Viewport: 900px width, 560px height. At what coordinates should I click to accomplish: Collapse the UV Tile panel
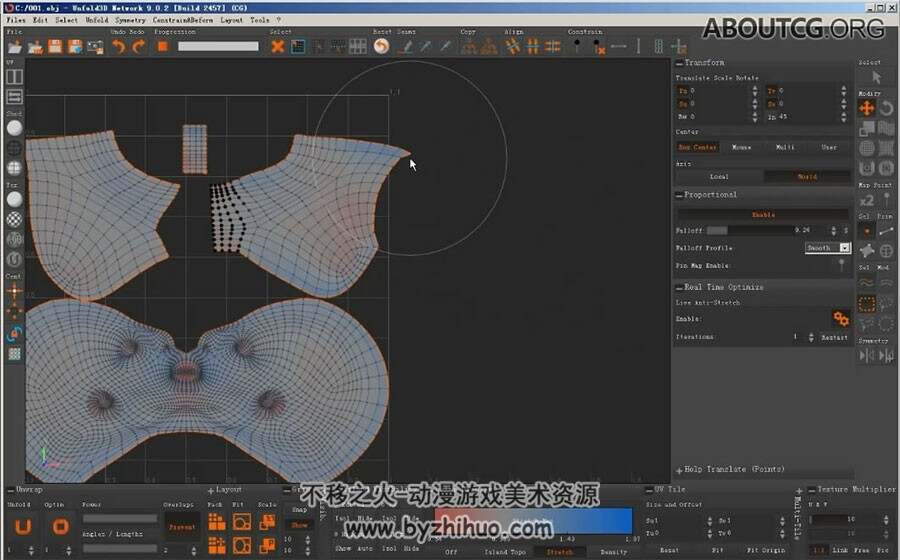click(649, 490)
